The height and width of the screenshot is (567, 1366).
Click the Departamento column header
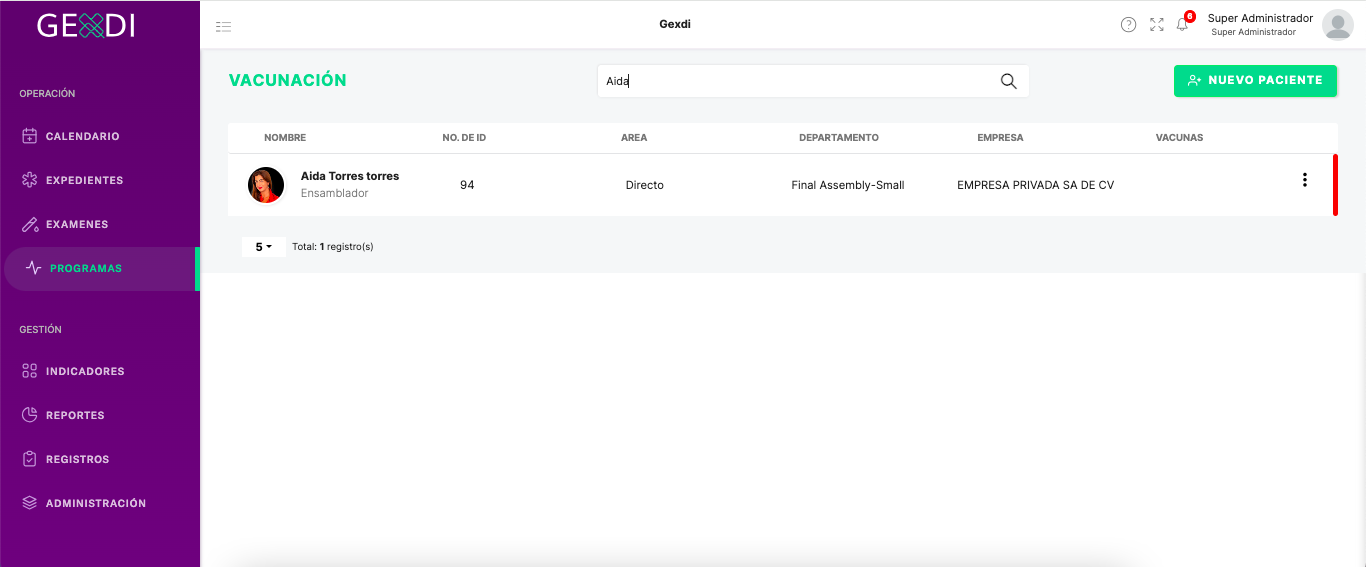839,138
